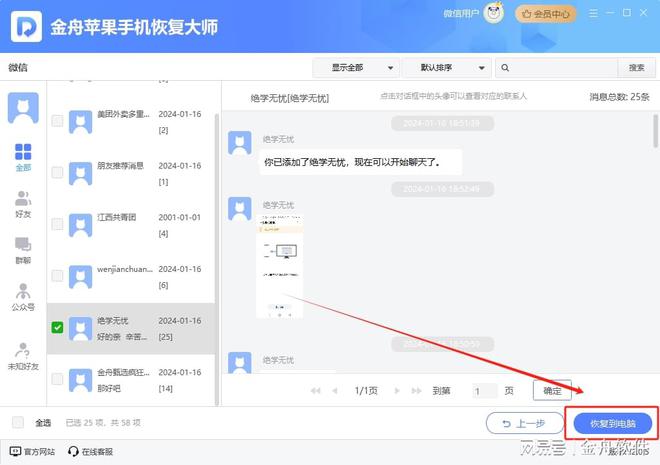The height and width of the screenshot is (465, 660).
Task: Expand the 显示全部 filter dropdown
Action: (x=356, y=68)
